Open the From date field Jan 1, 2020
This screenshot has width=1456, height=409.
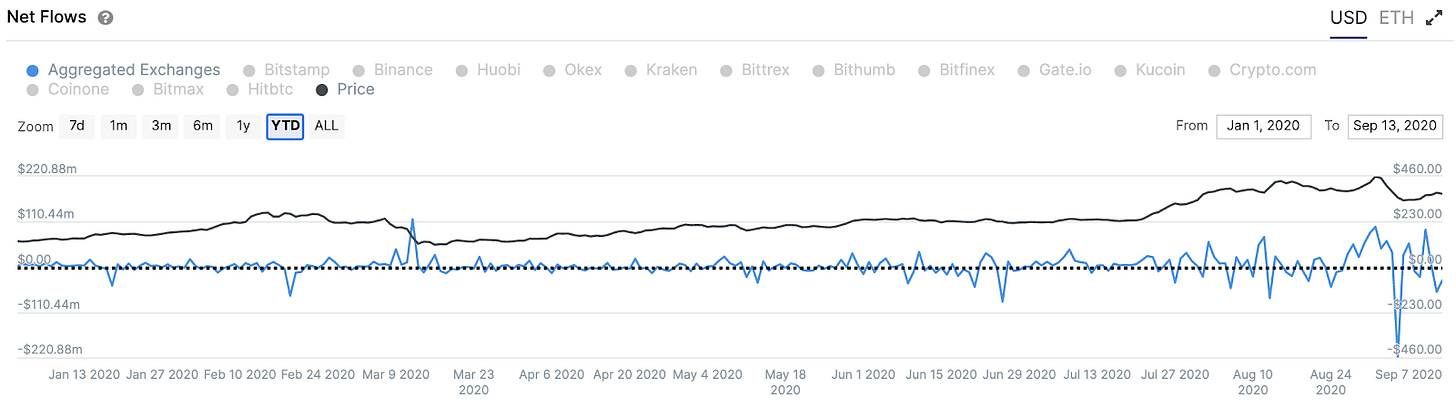pyautogui.click(x=1264, y=126)
